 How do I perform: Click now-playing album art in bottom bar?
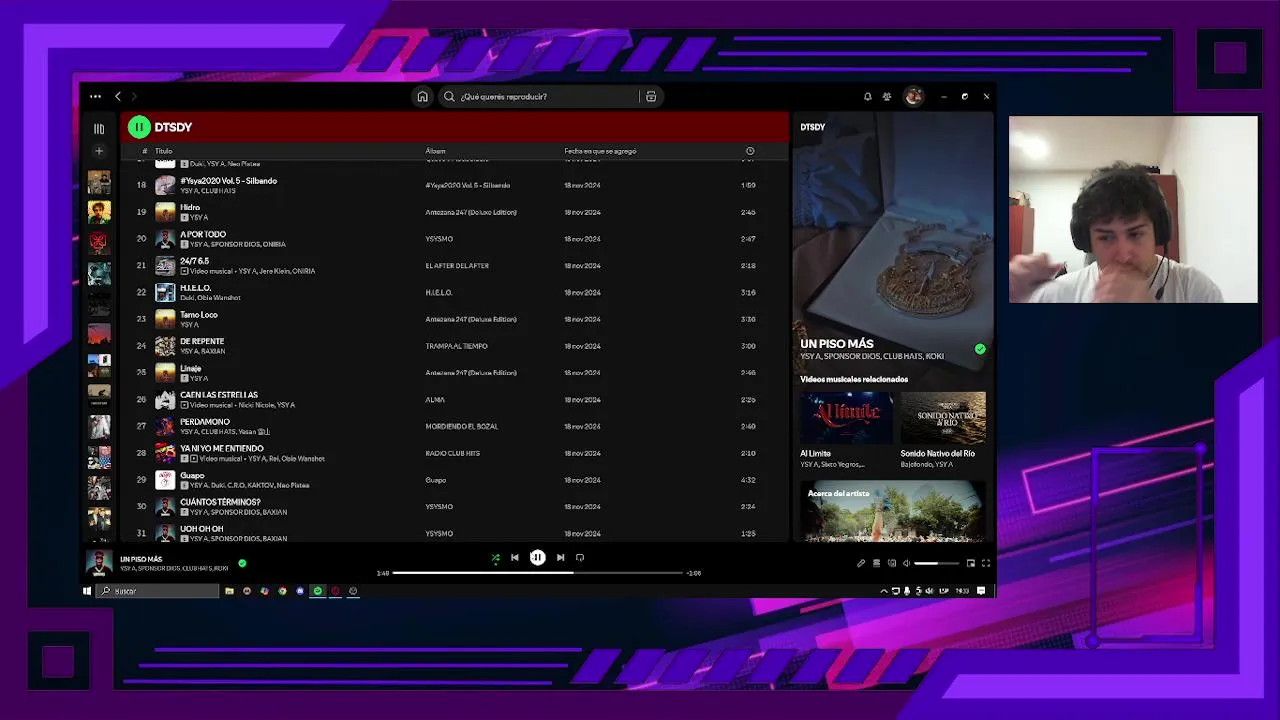click(x=97, y=563)
